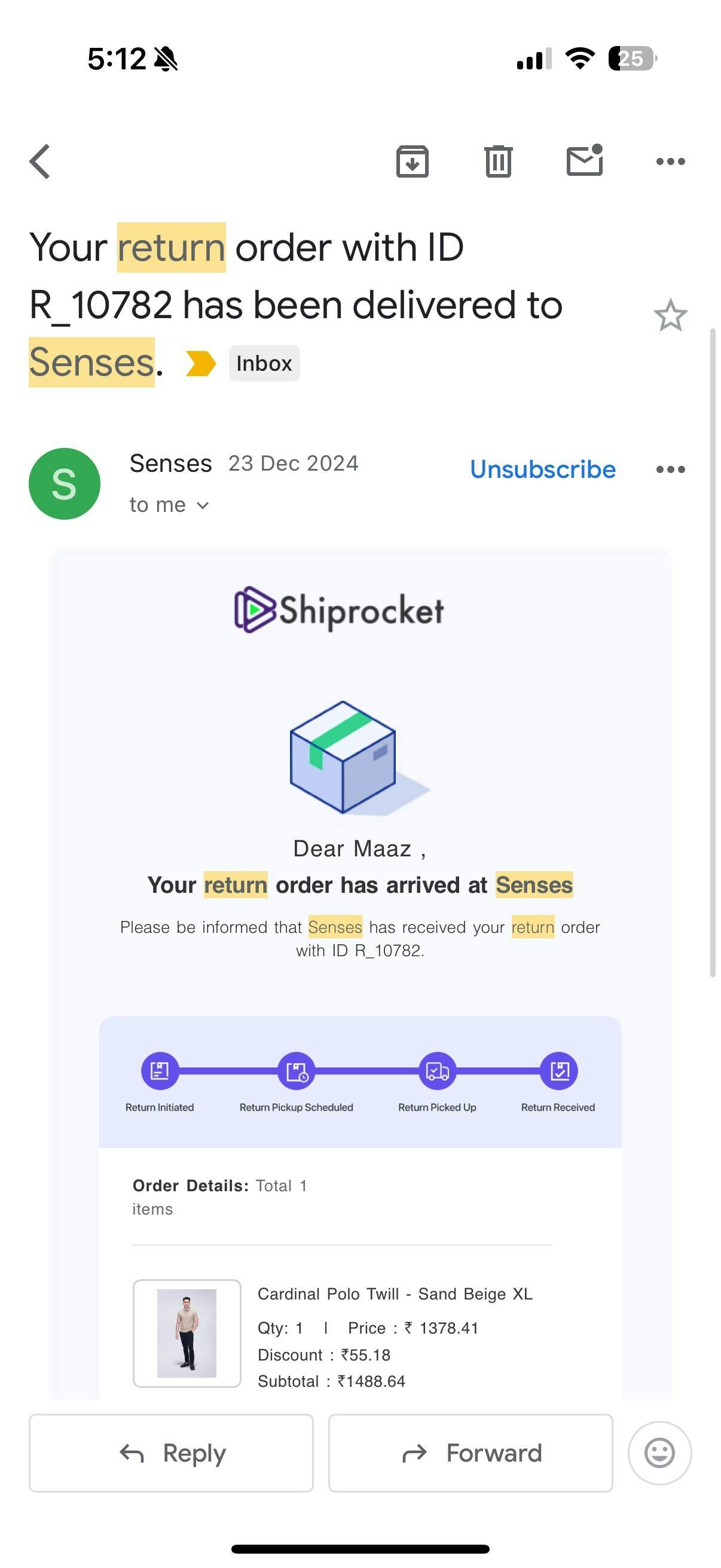The height and width of the screenshot is (1568, 721).
Task: Go back using the back arrow
Action: (40, 161)
